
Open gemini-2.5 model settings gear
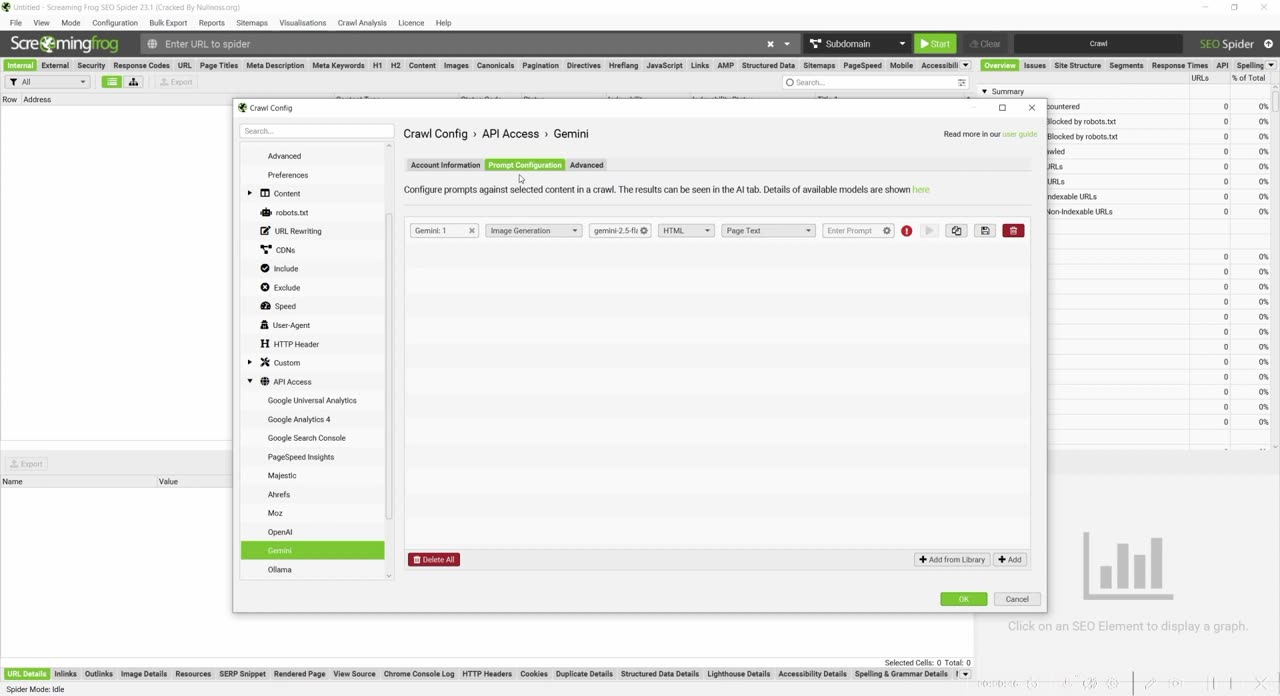(x=644, y=231)
